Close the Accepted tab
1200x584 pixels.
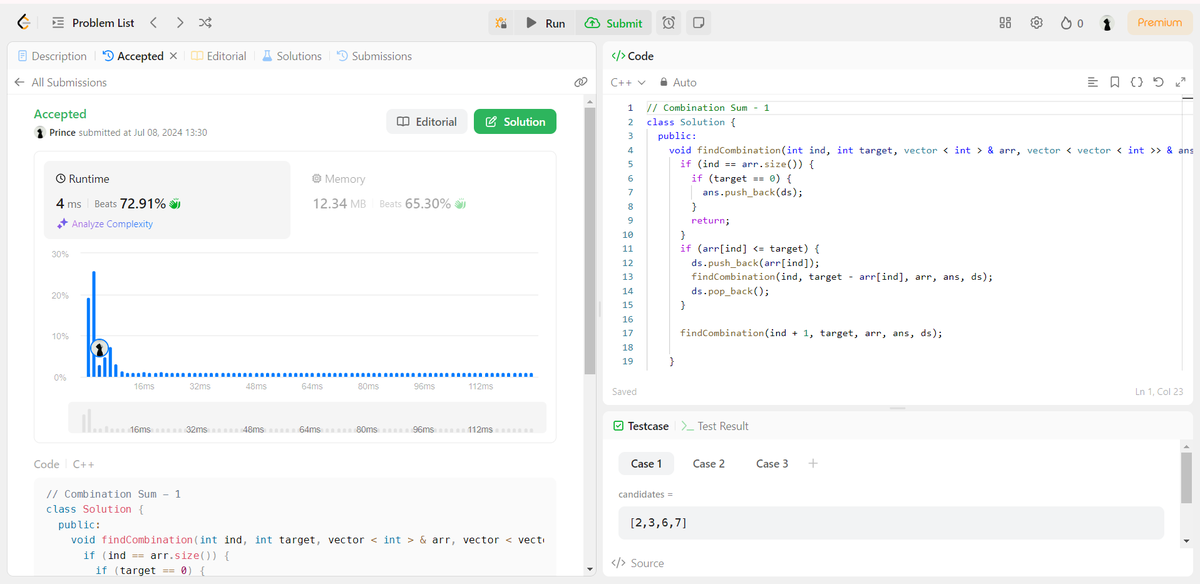click(173, 56)
